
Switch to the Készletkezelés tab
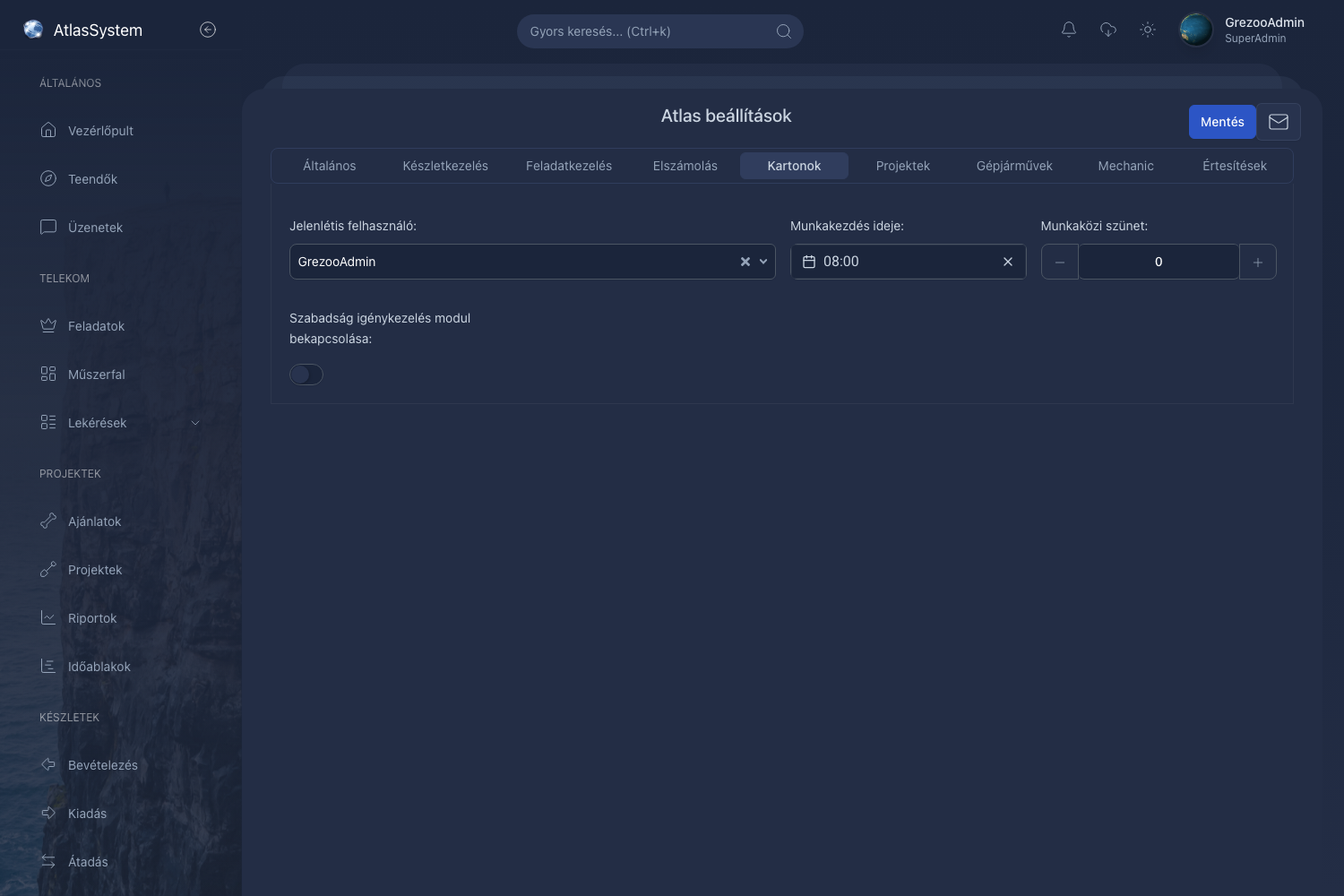(445, 166)
